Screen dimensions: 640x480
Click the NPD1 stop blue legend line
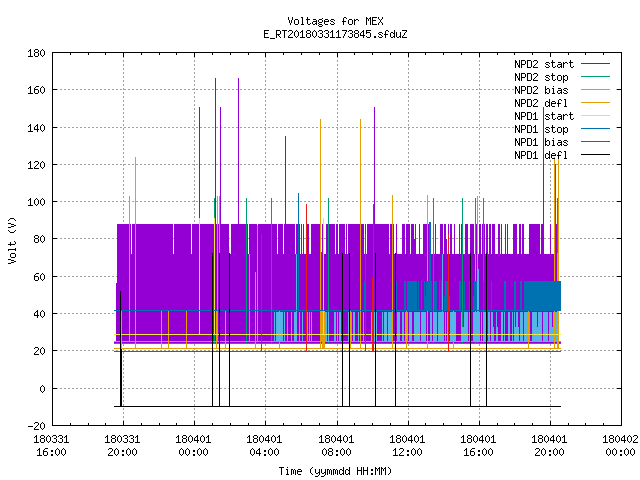click(x=595, y=129)
